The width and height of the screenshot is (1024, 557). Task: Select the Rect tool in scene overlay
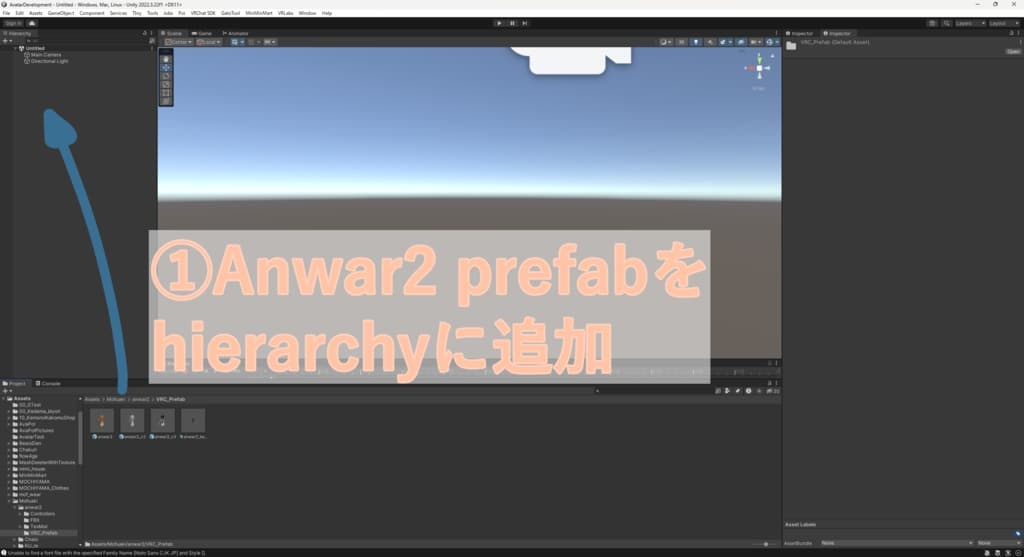pos(165,93)
